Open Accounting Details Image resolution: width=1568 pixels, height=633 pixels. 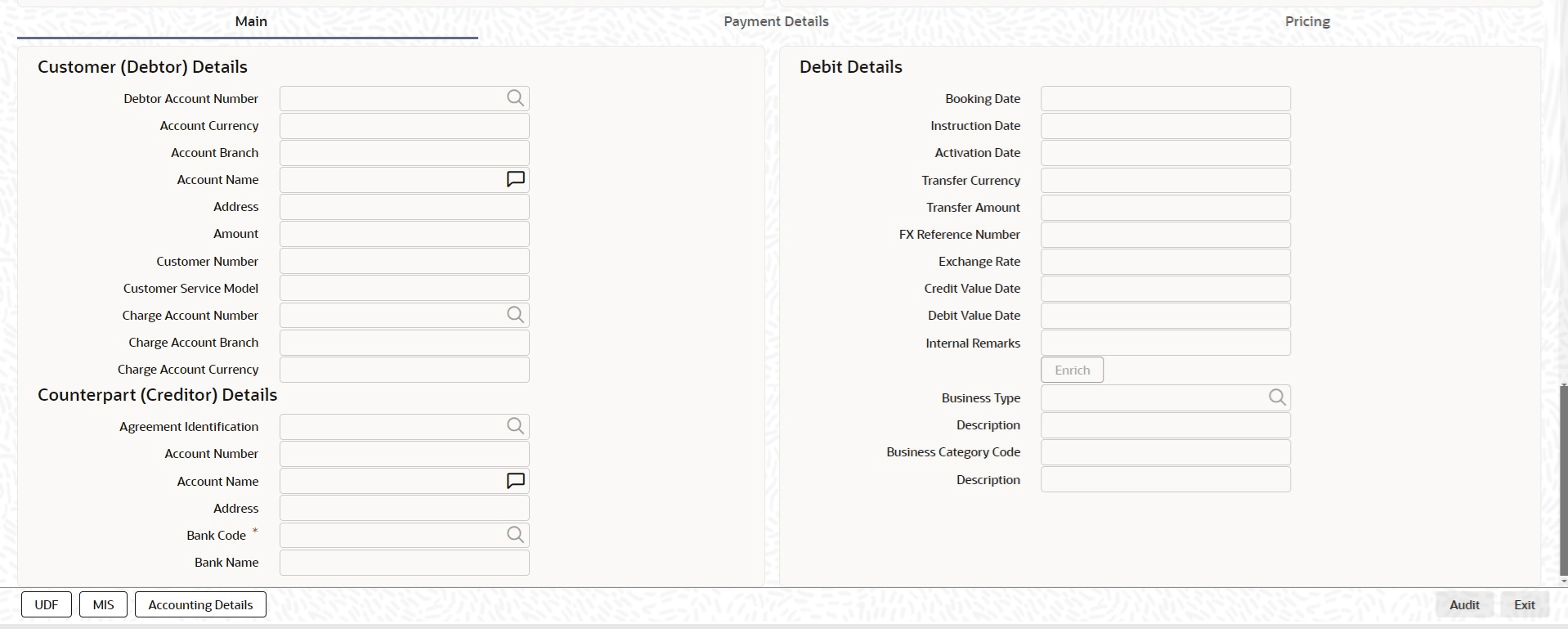[200, 604]
